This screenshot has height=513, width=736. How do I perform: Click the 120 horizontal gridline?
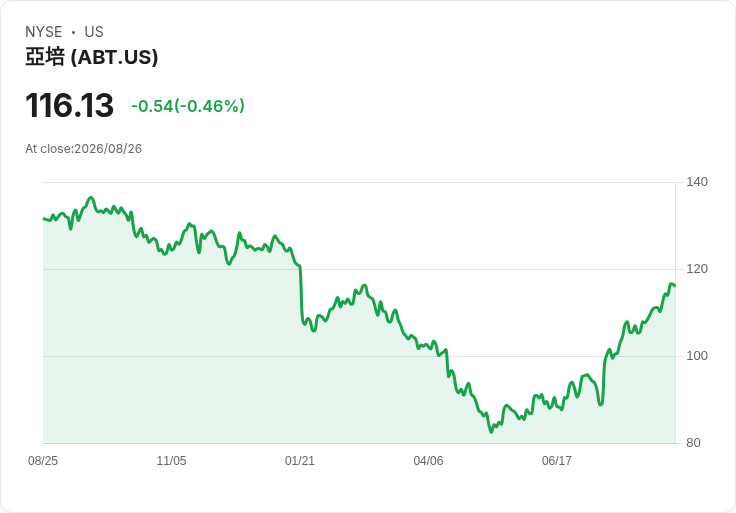[x=359, y=269]
